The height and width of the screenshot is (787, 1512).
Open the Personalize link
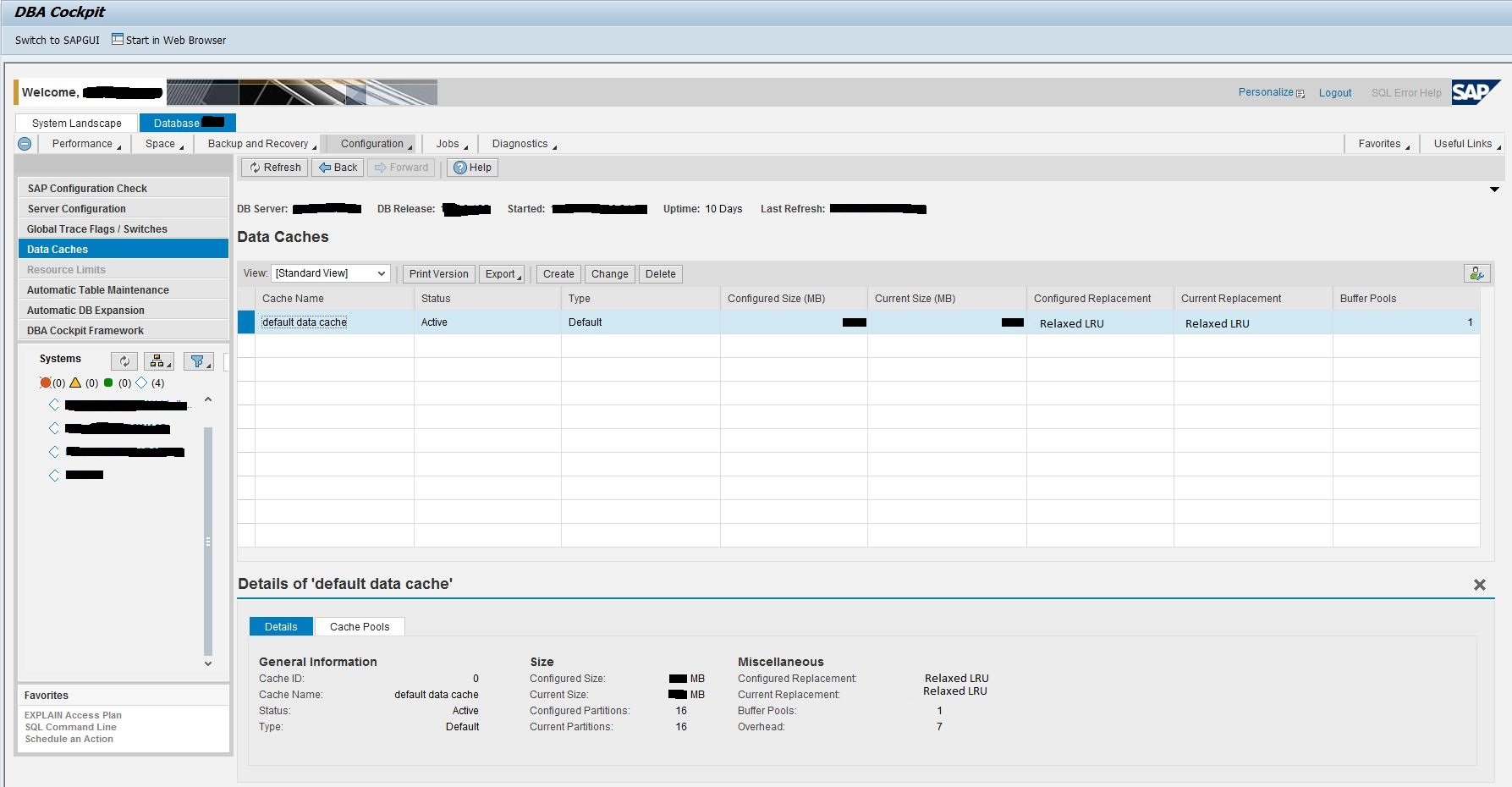(x=1266, y=92)
